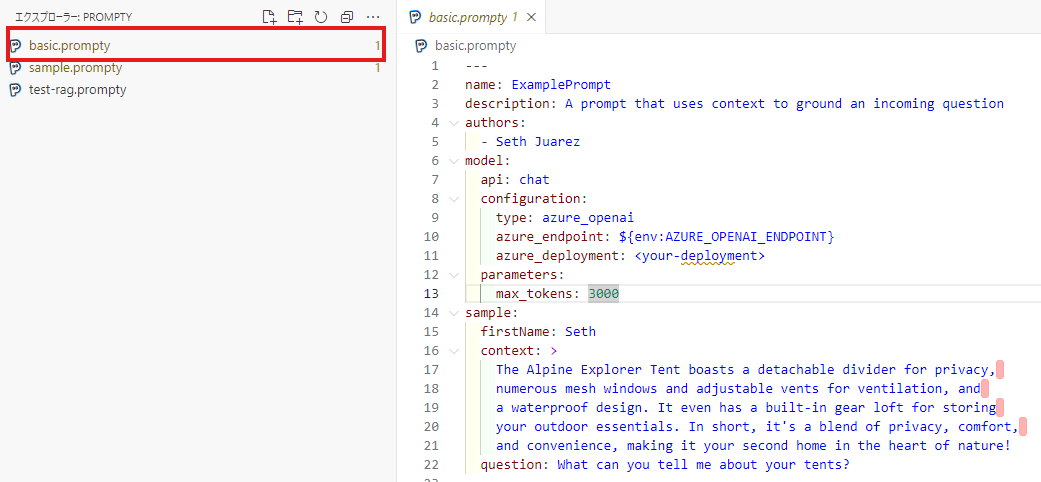Click the question text about tents
Image resolution: width=1041 pixels, height=482 pixels.
(x=704, y=464)
